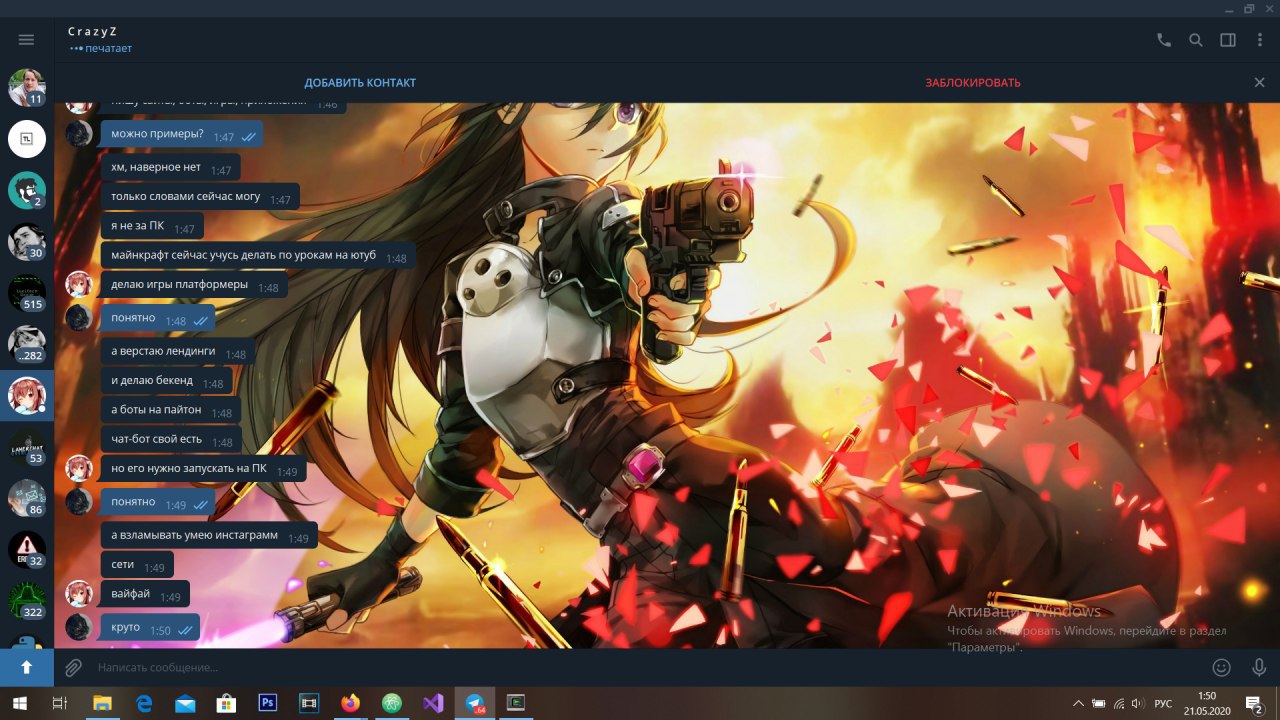This screenshot has width=1280, height=720.
Task: Open Firefox from taskbar
Action: 349,703
